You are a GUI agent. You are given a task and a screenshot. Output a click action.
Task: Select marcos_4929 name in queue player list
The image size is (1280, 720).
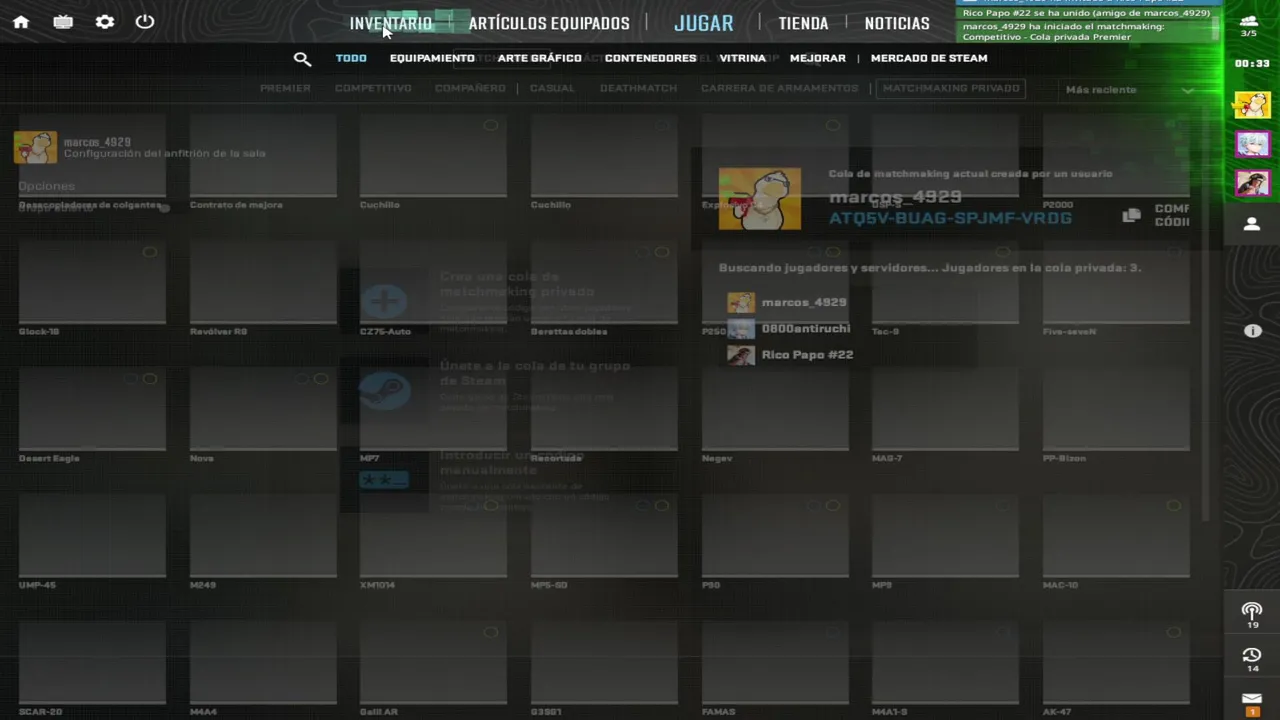tap(804, 302)
